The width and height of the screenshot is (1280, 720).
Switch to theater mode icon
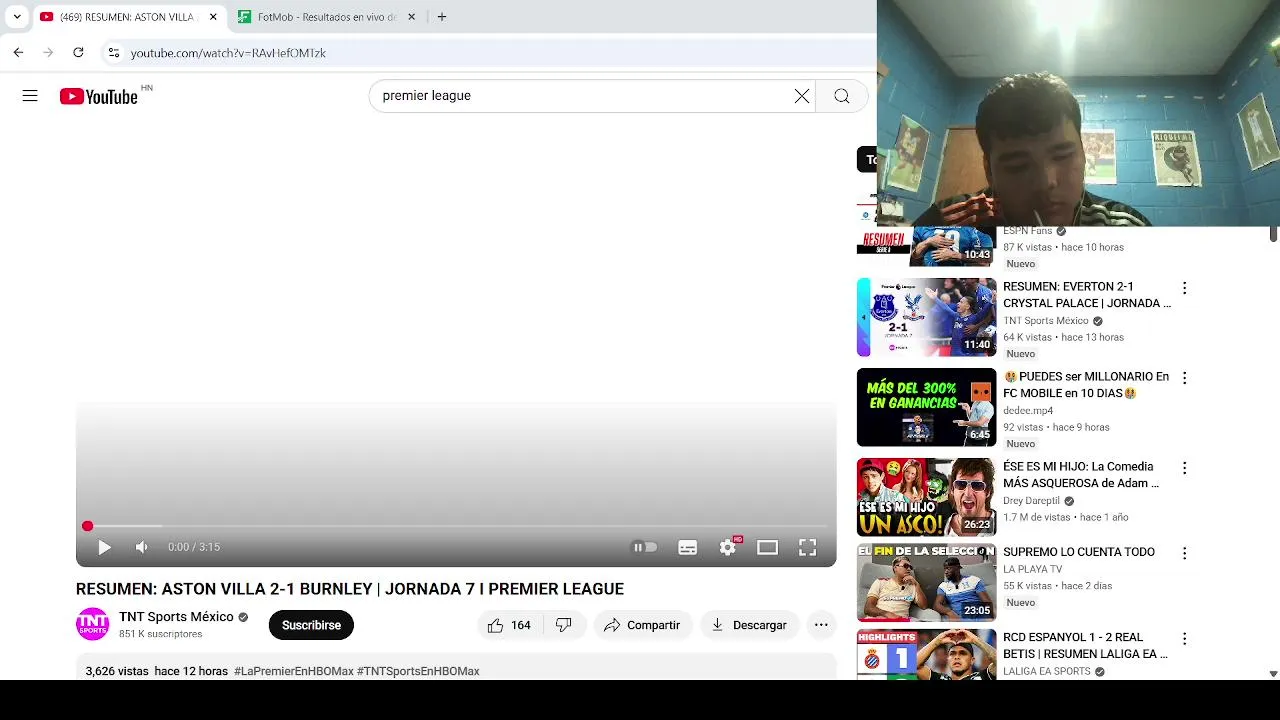[x=767, y=547]
